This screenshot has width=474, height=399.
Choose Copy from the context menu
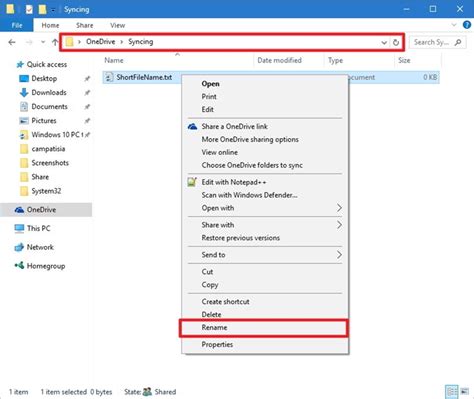pyautogui.click(x=265, y=285)
